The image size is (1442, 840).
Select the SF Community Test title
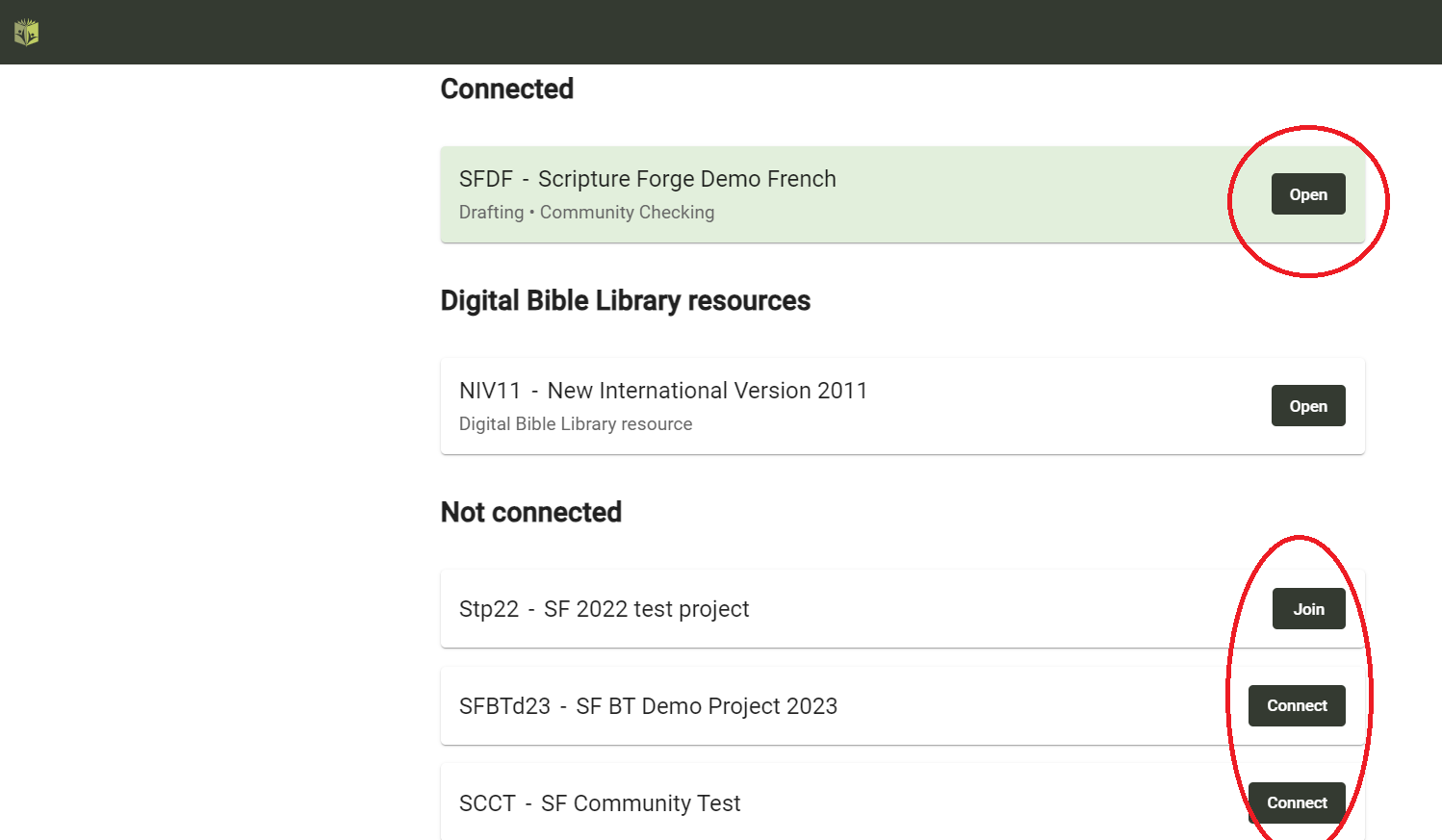pos(641,803)
